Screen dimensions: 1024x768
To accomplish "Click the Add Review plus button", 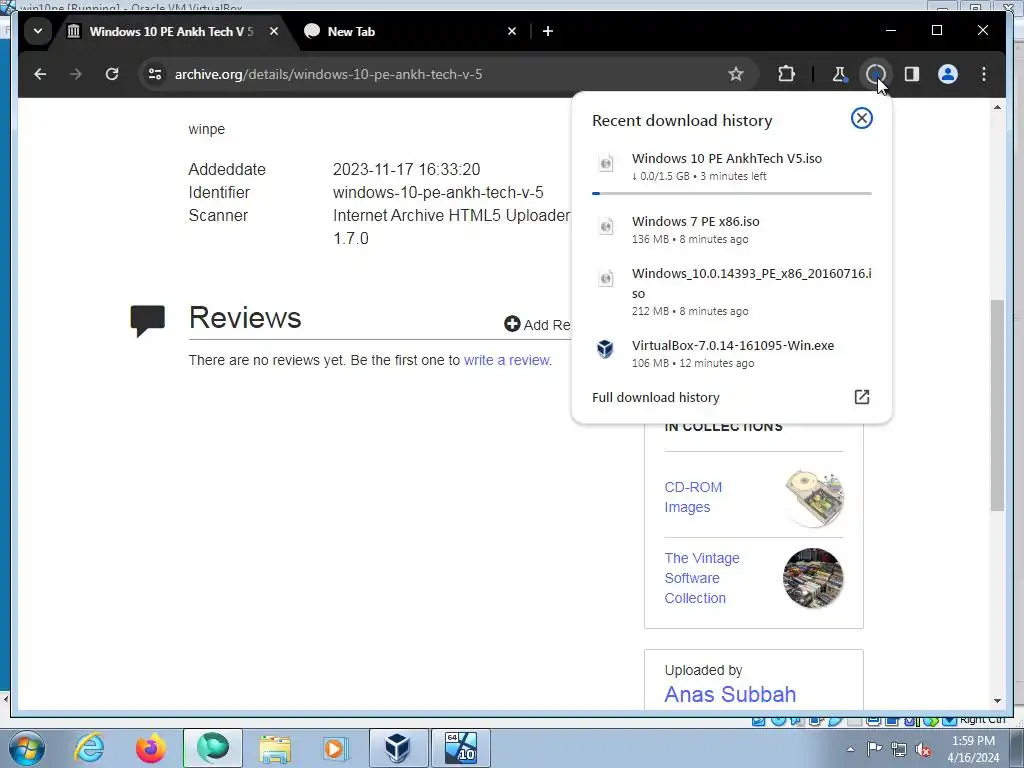I will [512, 324].
